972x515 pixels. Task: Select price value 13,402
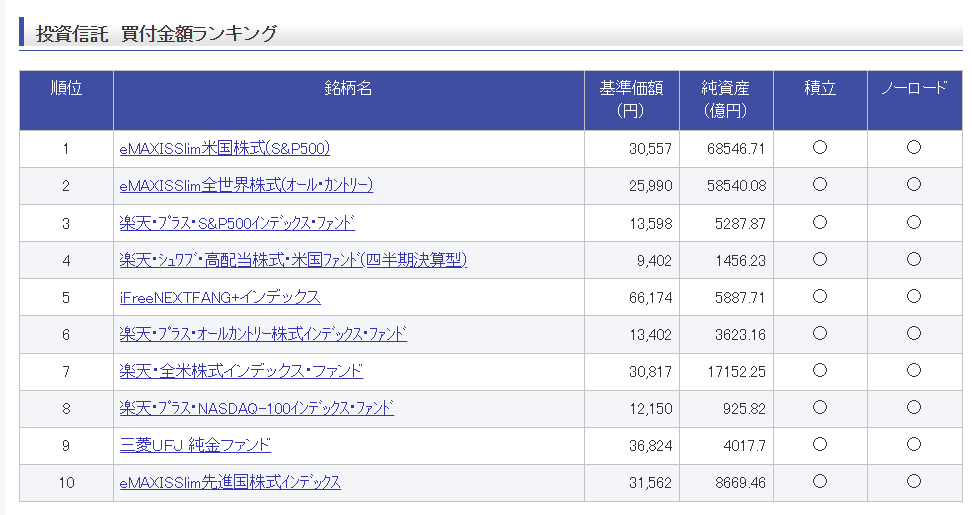point(650,335)
